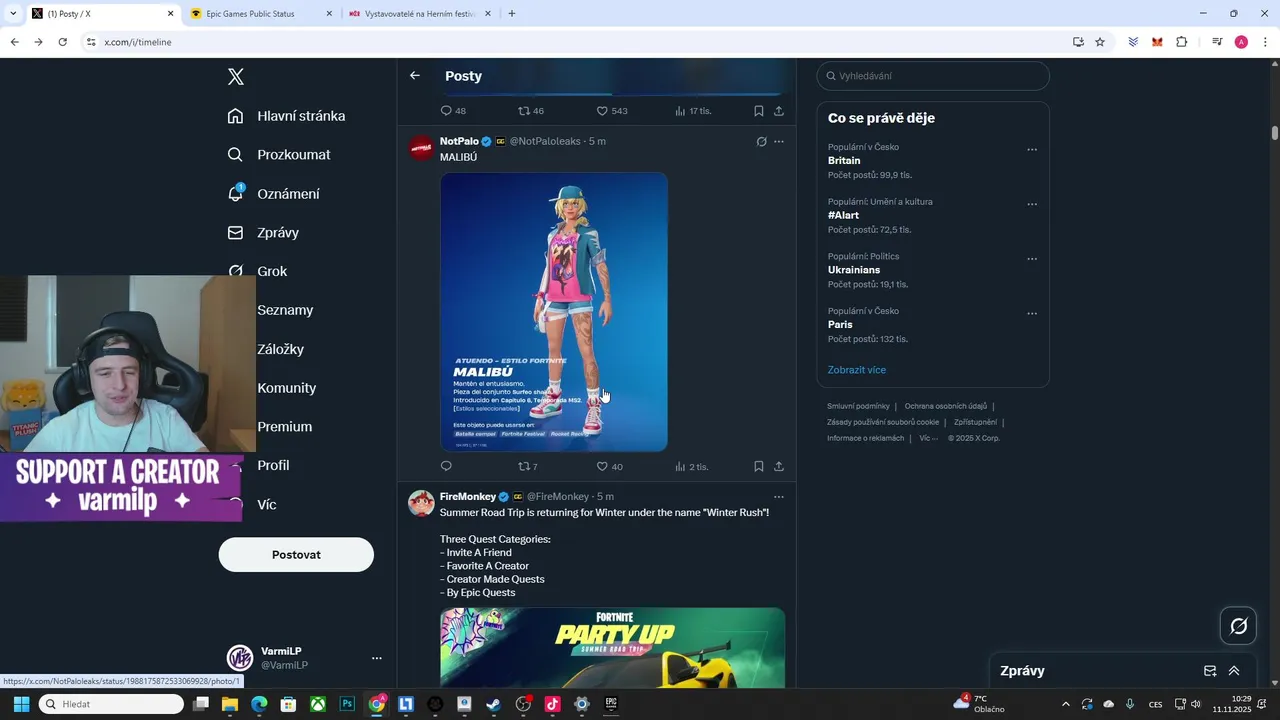Open the #Alart trending topic

[843, 215]
